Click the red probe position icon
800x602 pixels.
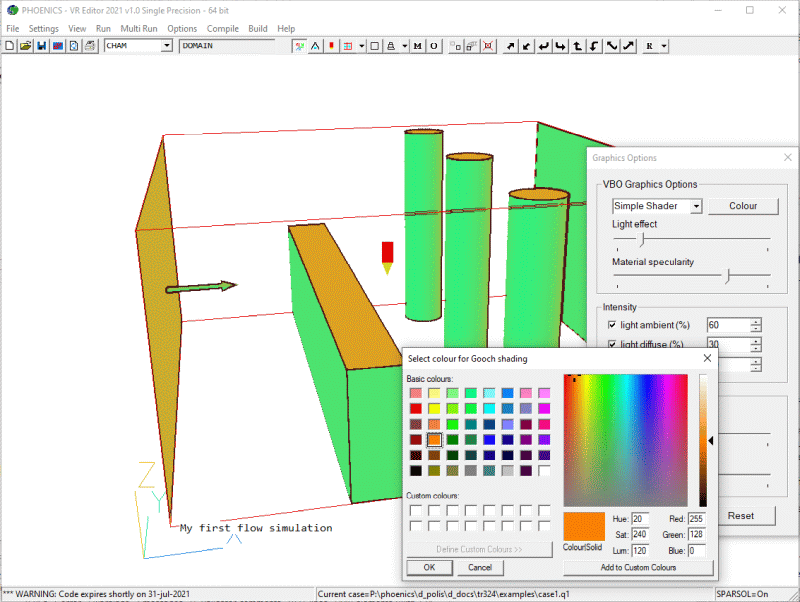click(x=332, y=45)
